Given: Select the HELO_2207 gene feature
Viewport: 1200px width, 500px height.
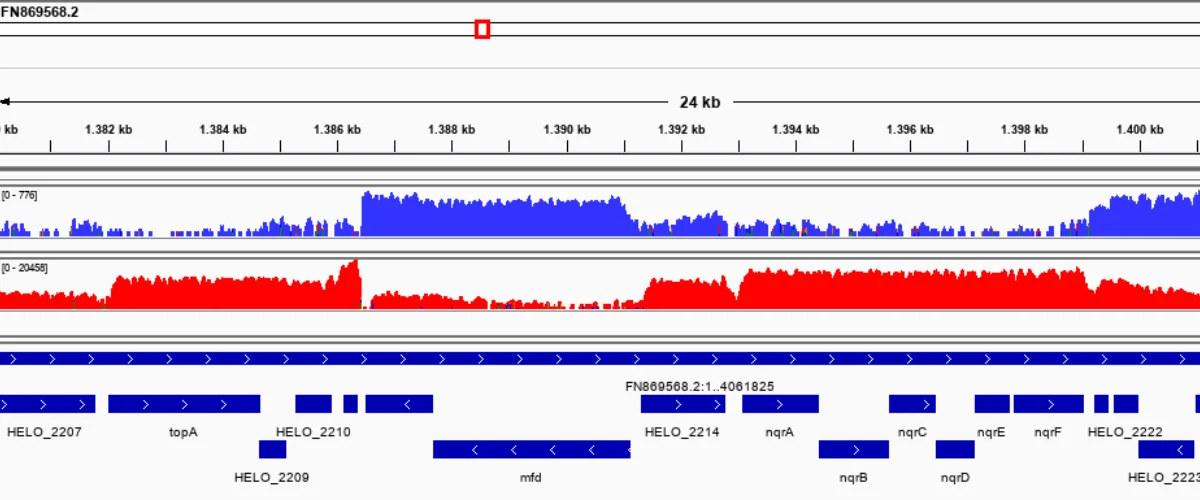Looking at the screenshot, I should [47, 404].
